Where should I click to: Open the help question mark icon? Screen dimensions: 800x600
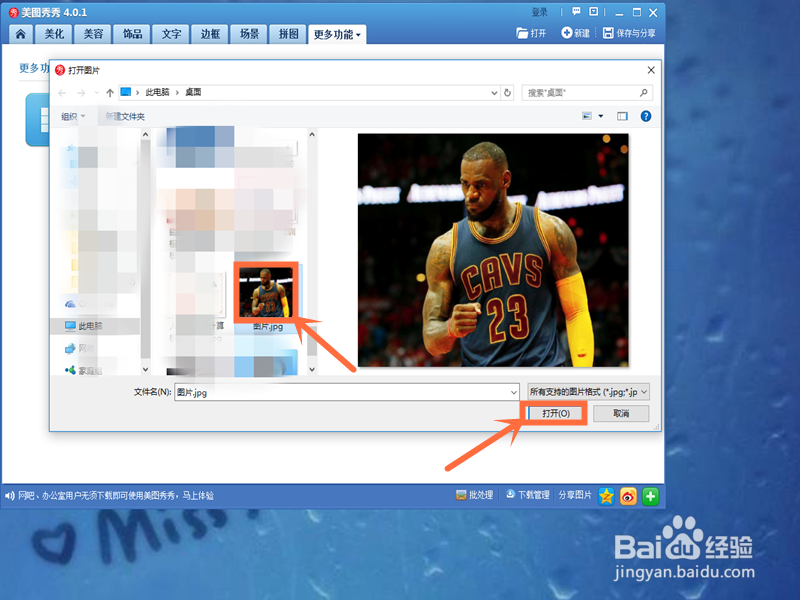tap(645, 116)
